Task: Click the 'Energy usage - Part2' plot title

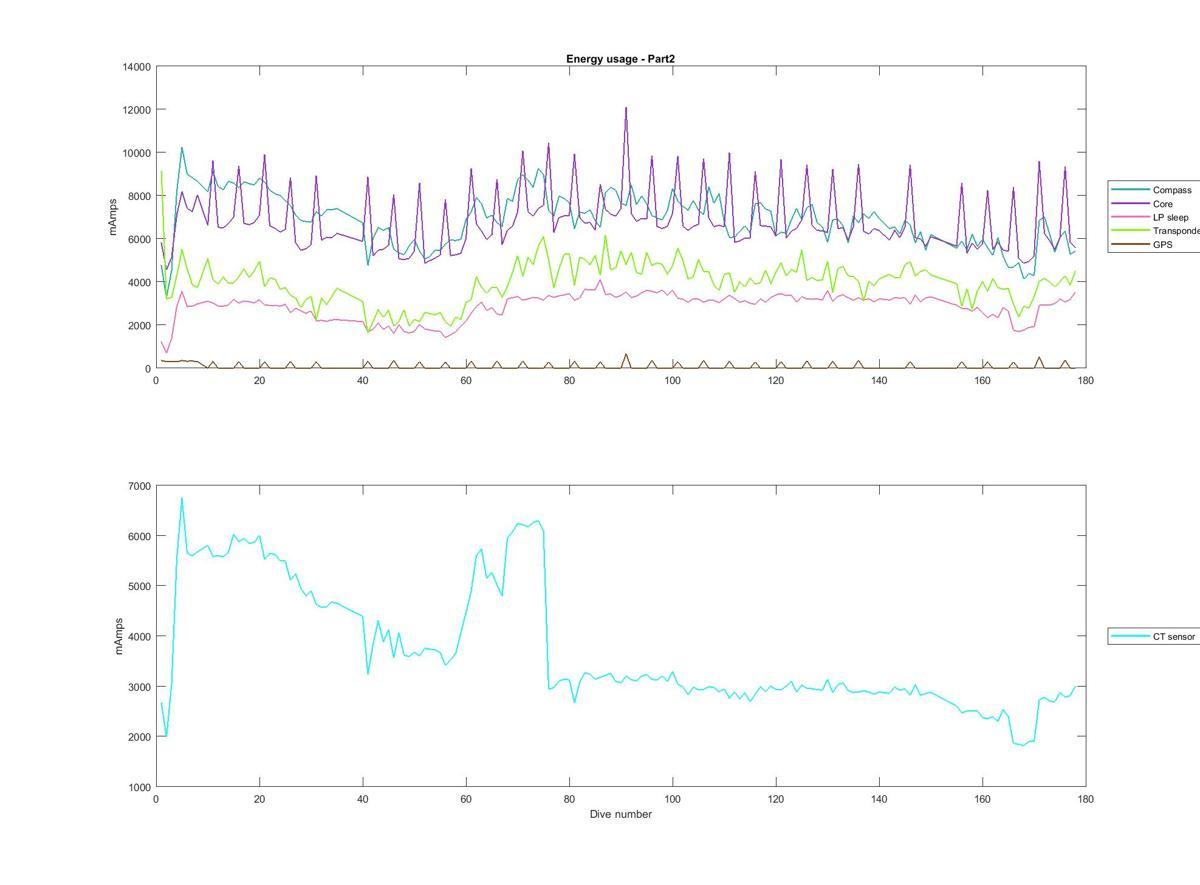Action: (620, 59)
